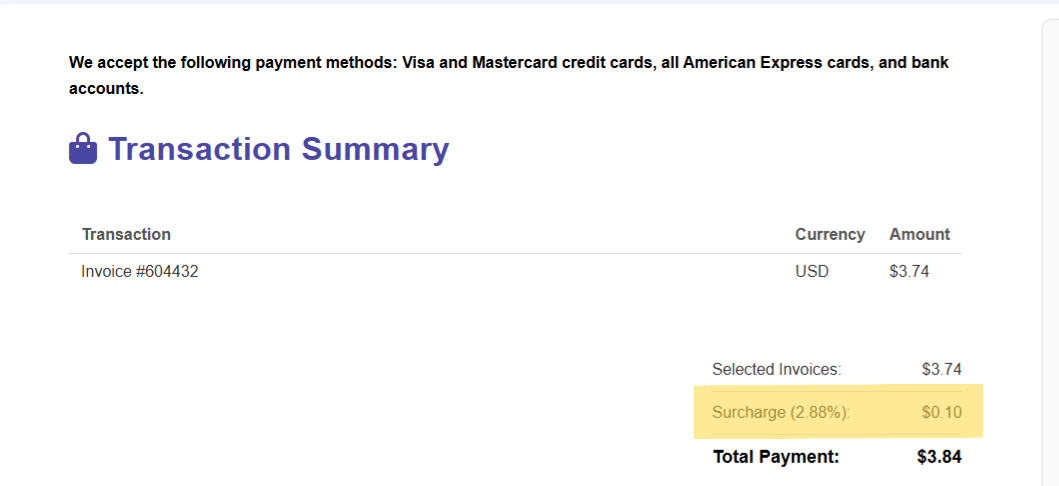Click the highlighted Surcharge (2.88%) label
1059x486 pixels.
coord(781,412)
